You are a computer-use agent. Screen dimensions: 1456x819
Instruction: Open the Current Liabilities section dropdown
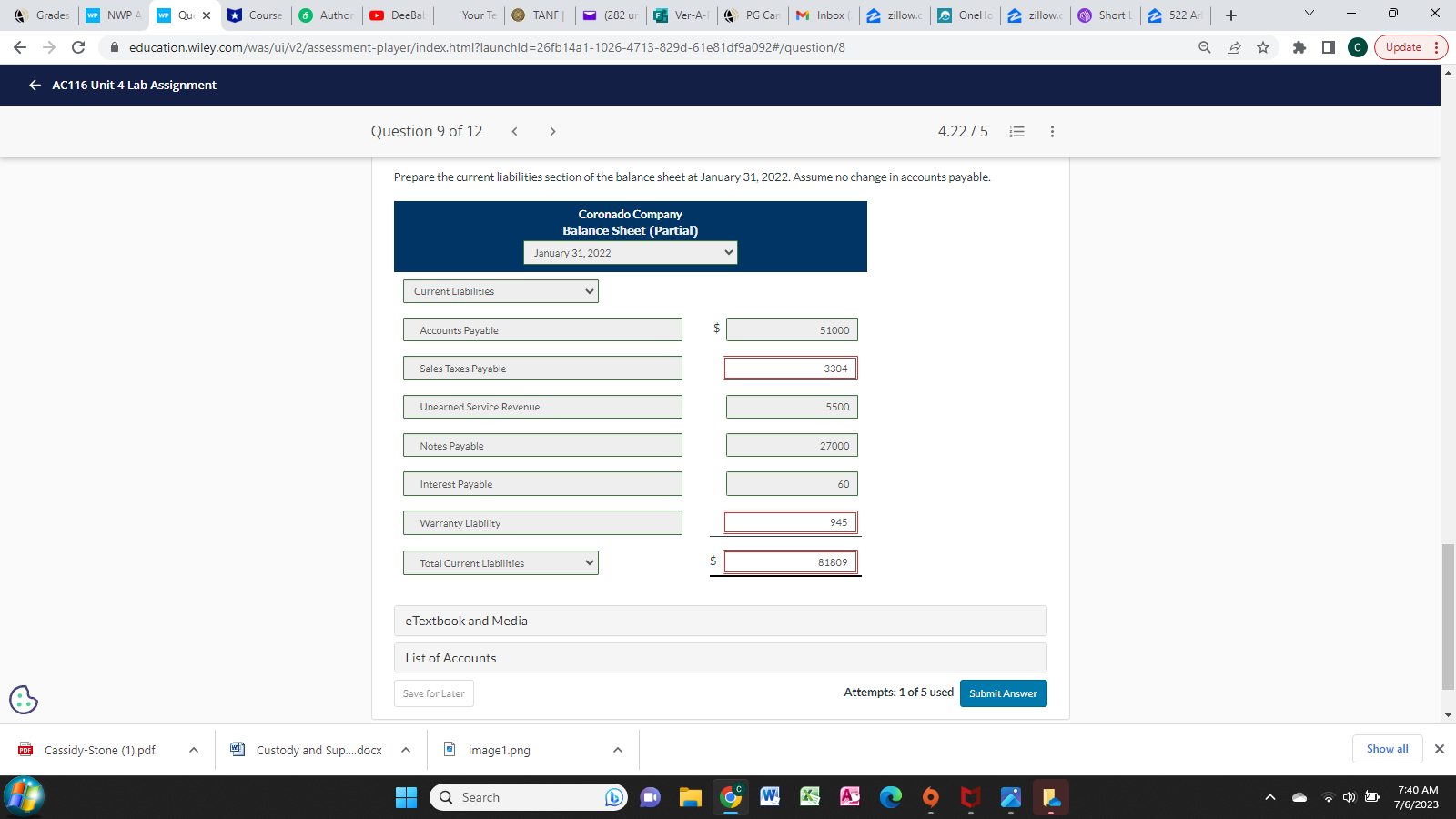(x=500, y=291)
